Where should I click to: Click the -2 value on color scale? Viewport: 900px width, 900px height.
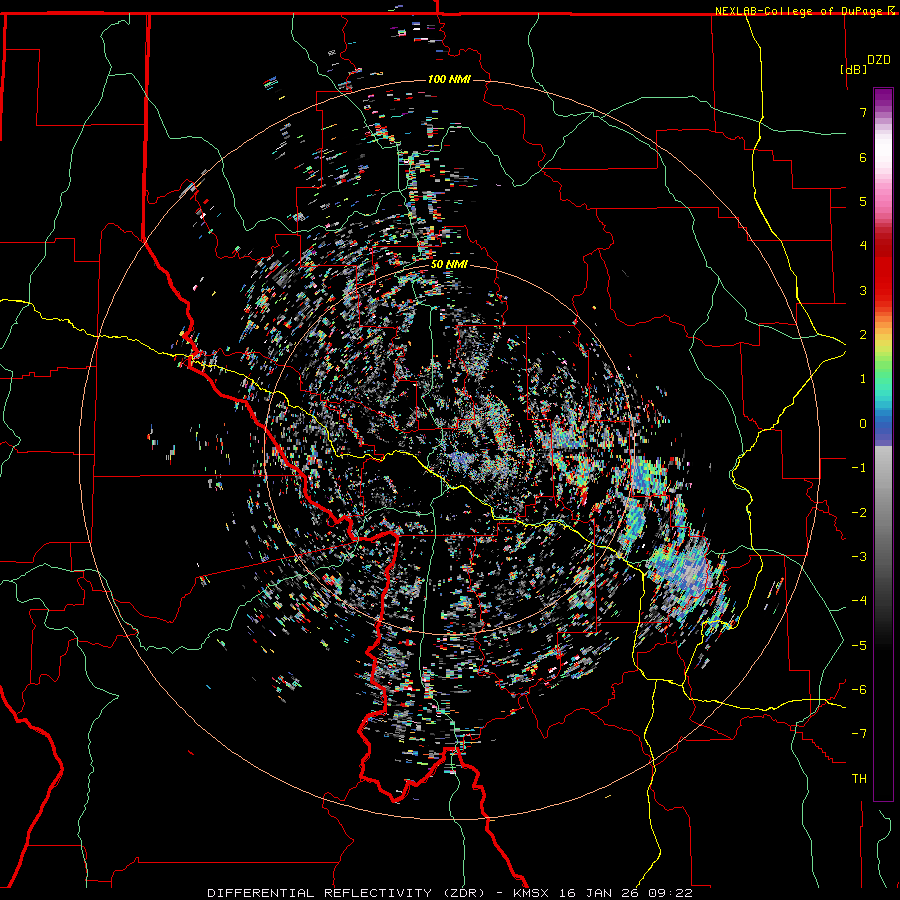pos(859,513)
